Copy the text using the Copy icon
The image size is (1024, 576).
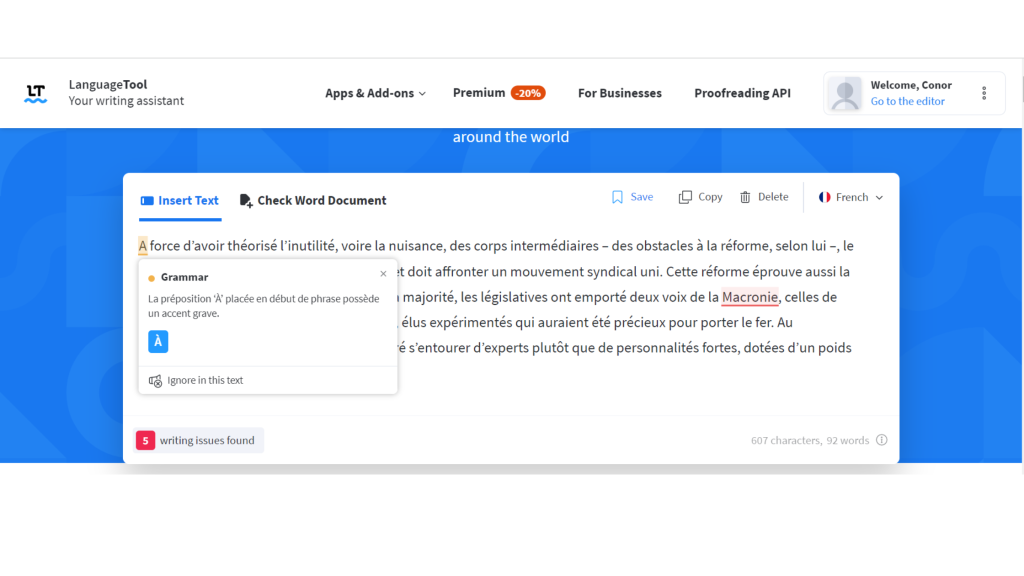point(685,196)
